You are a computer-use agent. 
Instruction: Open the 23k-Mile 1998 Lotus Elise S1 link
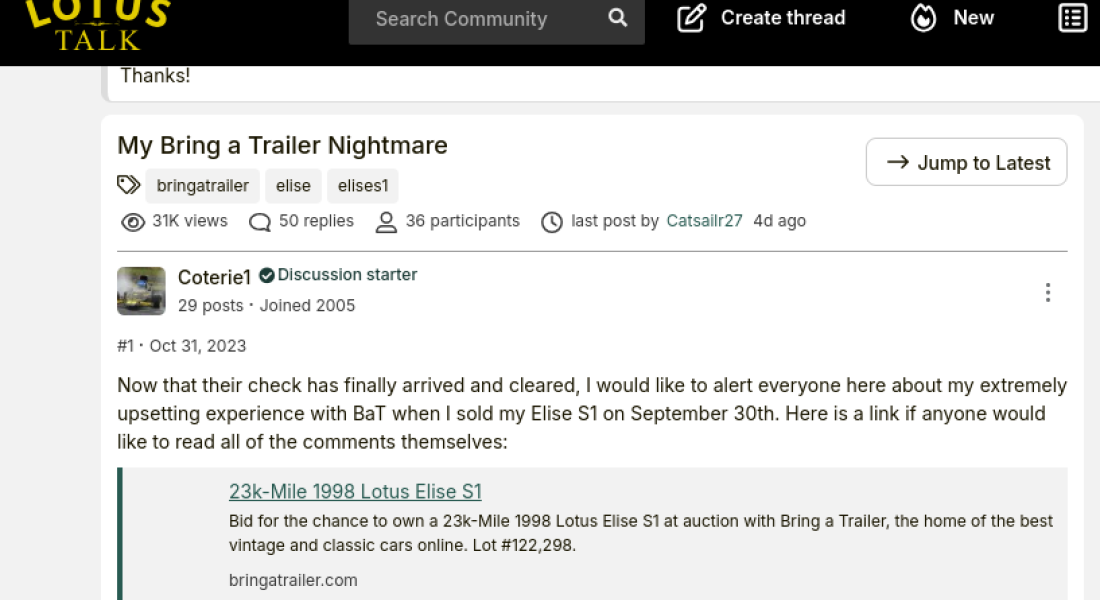355,491
